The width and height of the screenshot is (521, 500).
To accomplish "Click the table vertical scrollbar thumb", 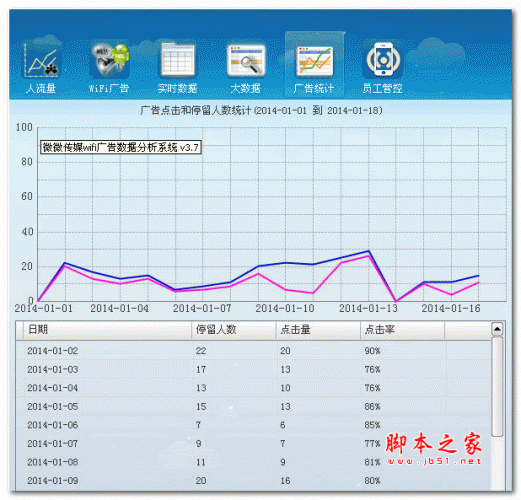I will click(x=497, y=386).
